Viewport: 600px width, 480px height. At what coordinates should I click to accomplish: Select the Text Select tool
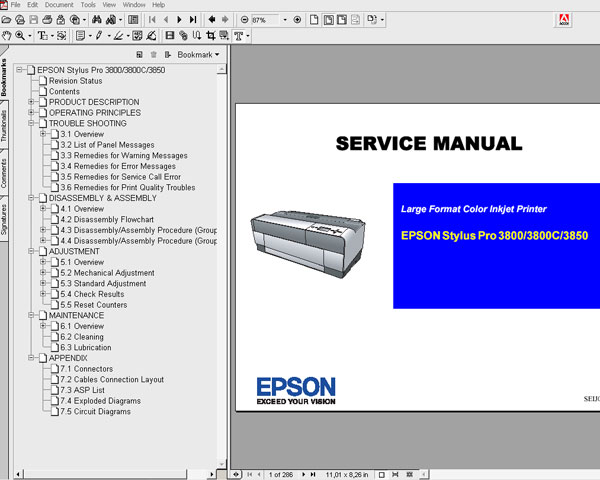coord(42,36)
